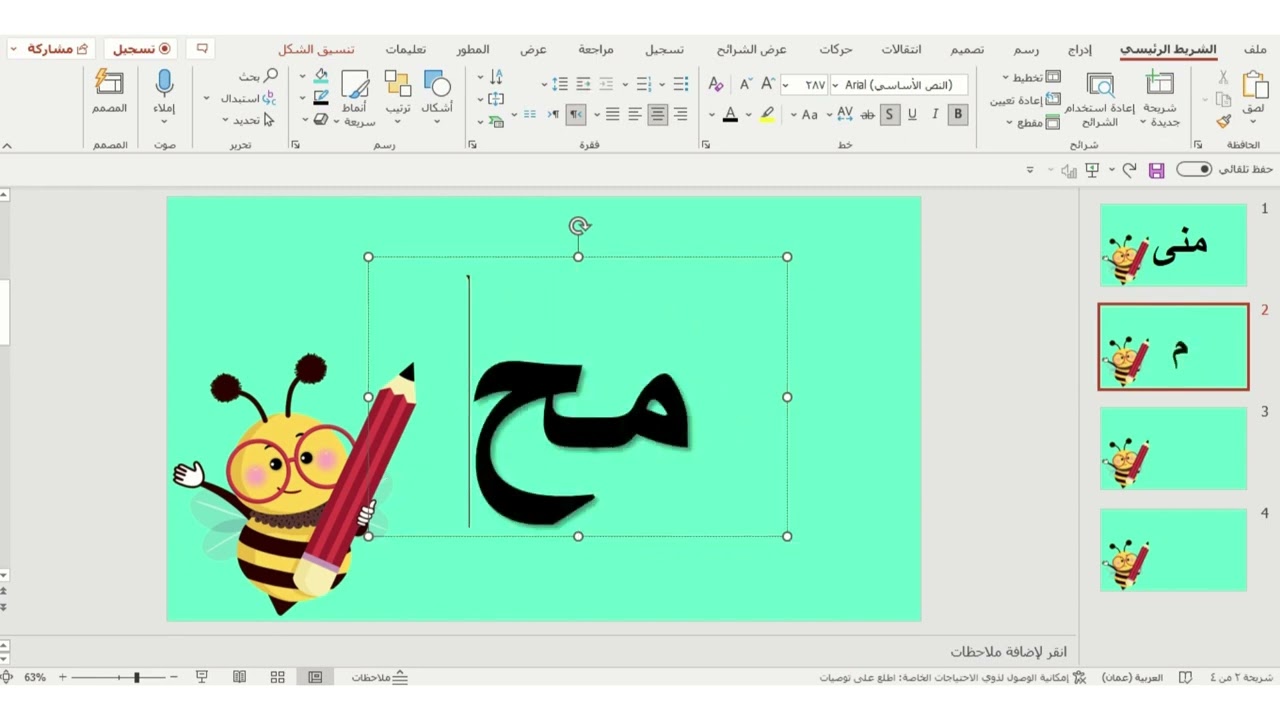Switch to Reading view icon
This screenshot has height=720, width=1280.
click(239, 677)
